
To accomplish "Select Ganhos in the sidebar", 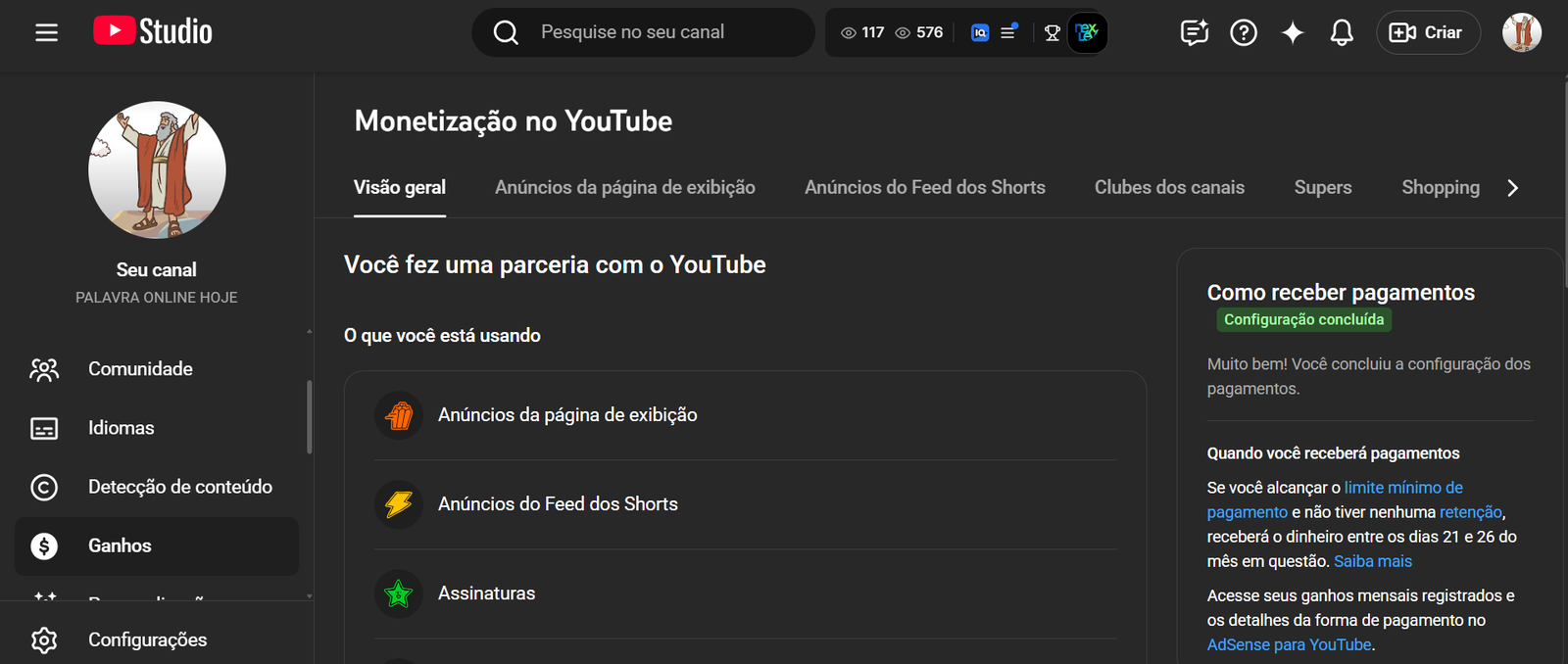I will pyautogui.click(x=157, y=546).
